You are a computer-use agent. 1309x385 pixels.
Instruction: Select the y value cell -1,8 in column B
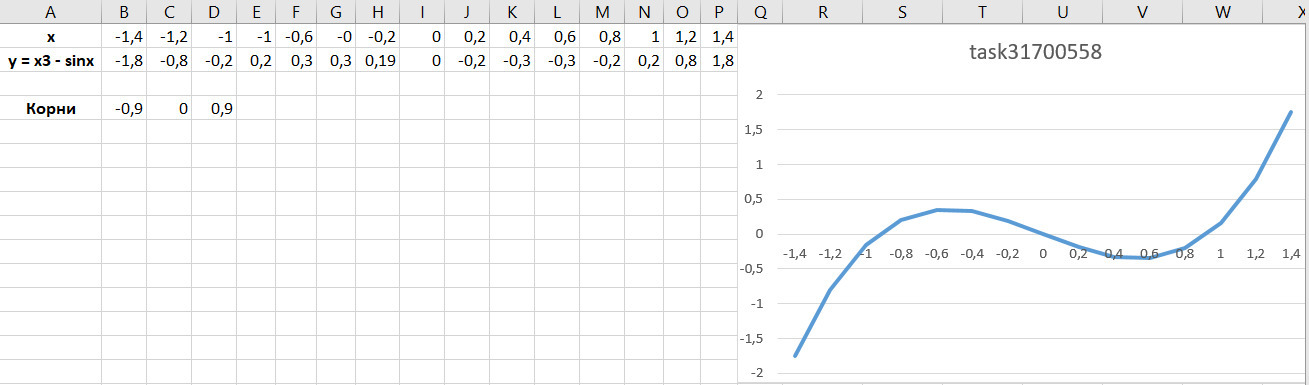(x=124, y=61)
